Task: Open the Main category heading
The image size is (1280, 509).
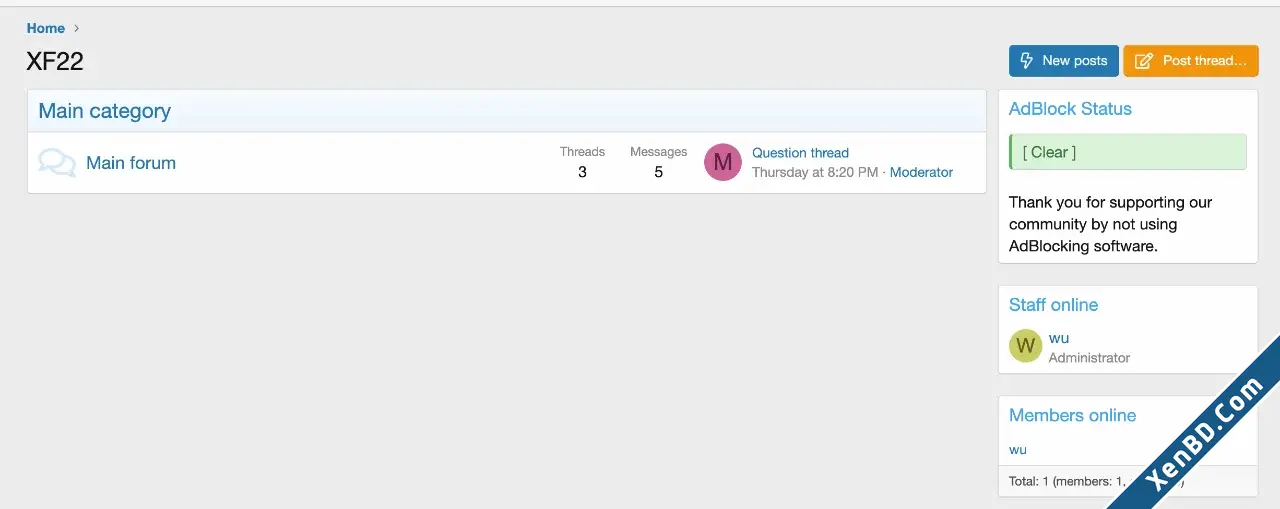Action: 105,111
